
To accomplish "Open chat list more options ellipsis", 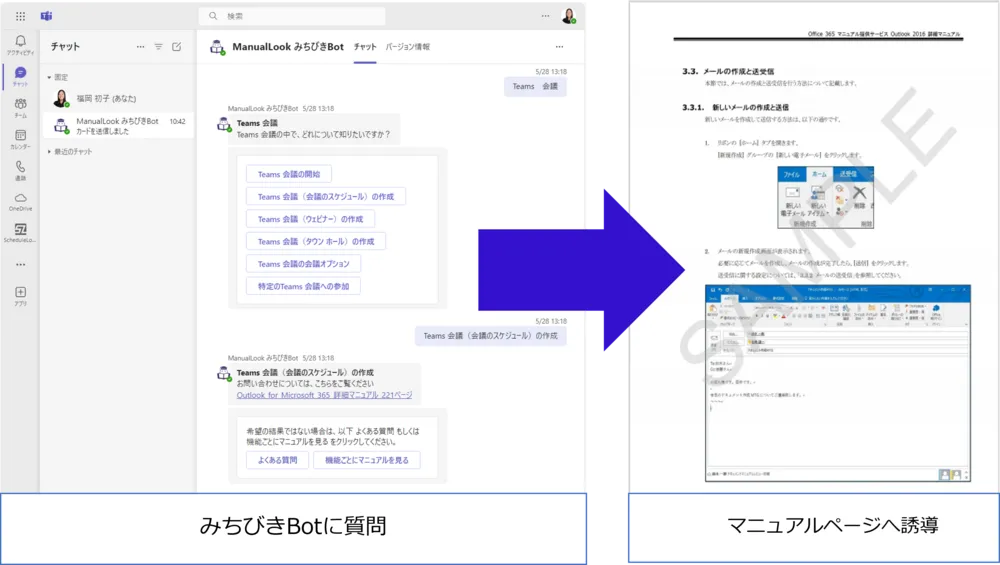I will click(140, 47).
